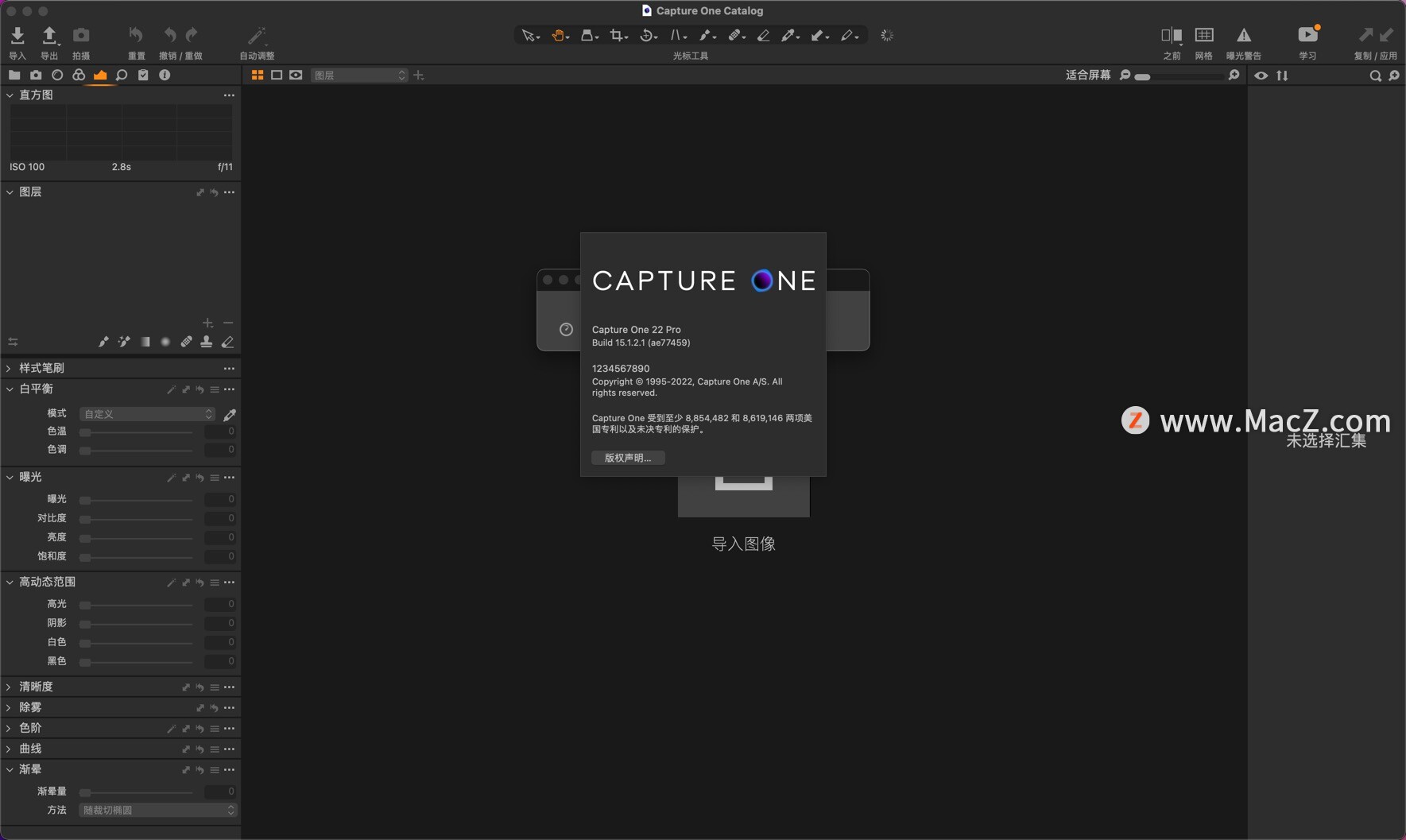The width and height of the screenshot is (1406, 840).
Task: Toggle the browser visibility eye icon
Action: [1261, 75]
